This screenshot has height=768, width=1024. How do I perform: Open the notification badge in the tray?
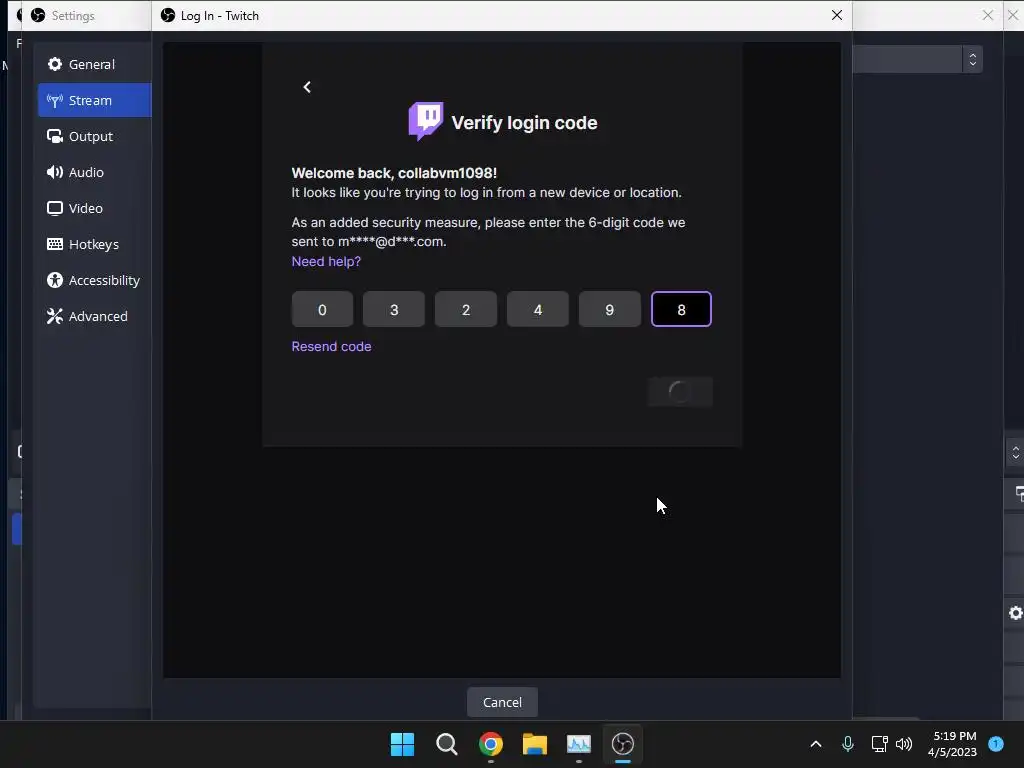click(996, 744)
